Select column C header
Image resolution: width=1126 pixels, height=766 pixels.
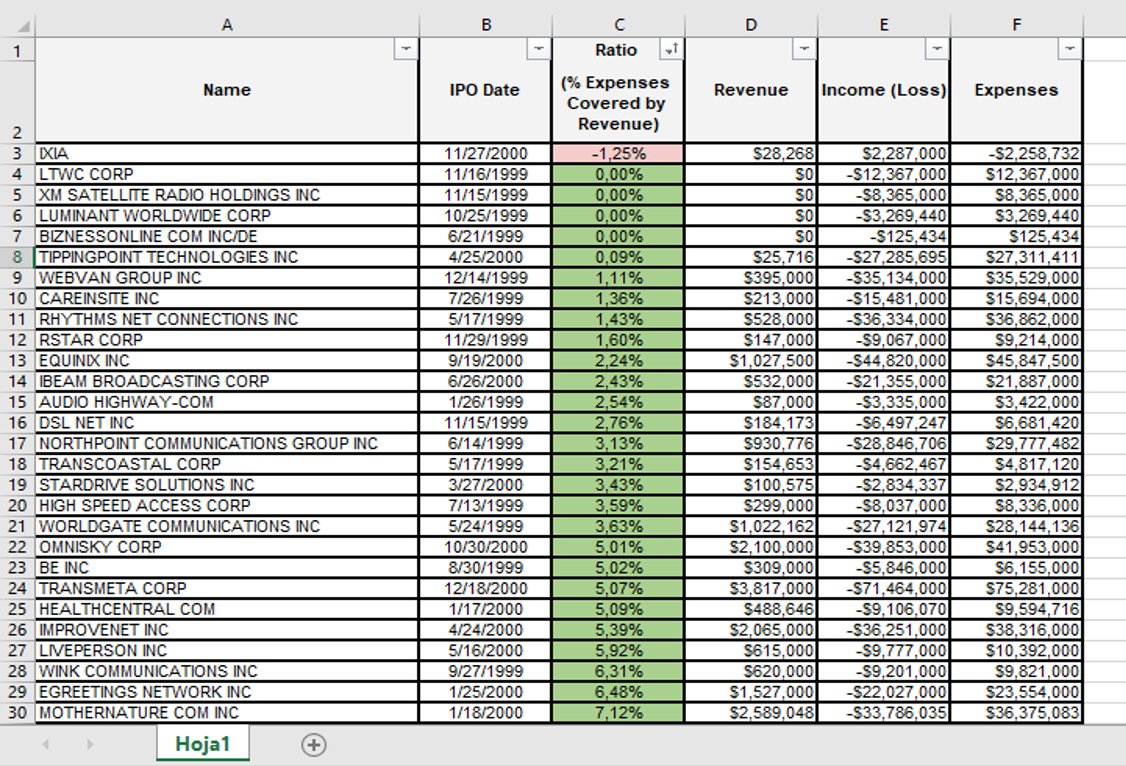tap(619, 25)
